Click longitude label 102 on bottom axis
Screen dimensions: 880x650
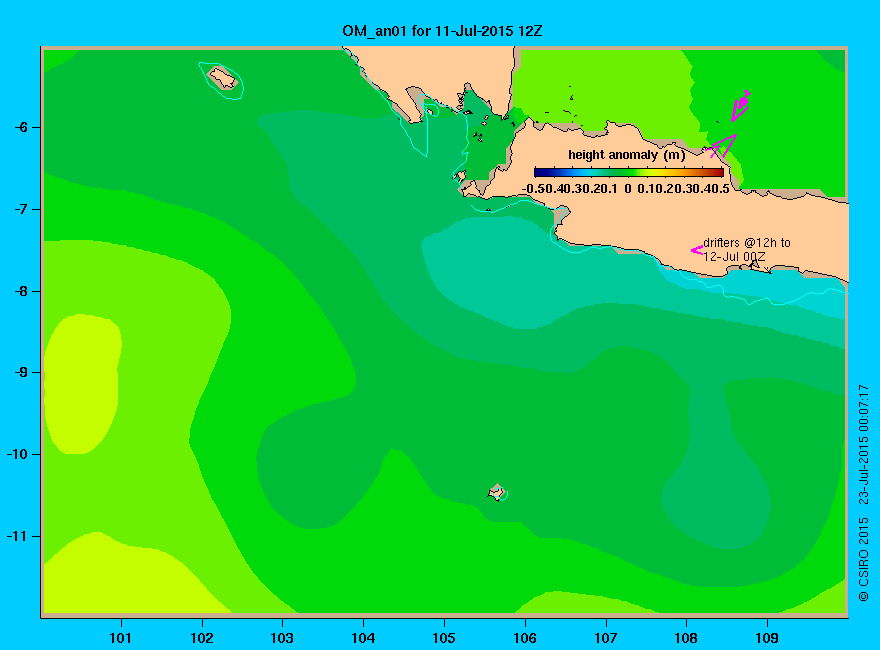point(201,638)
